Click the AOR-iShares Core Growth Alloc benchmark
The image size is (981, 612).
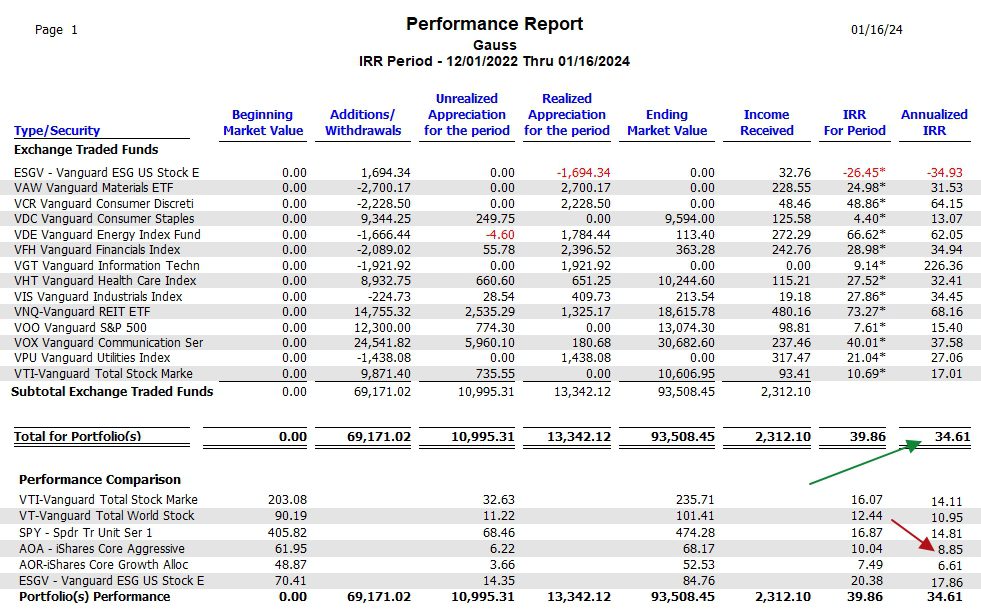click(x=103, y=564)
